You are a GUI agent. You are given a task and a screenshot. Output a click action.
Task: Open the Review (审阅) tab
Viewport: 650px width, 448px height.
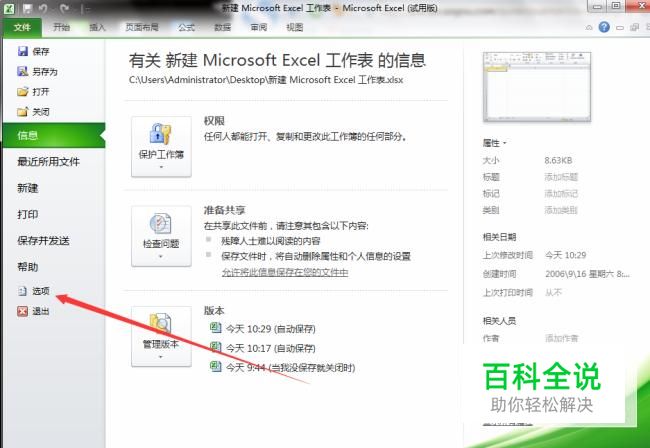(259, 27)
